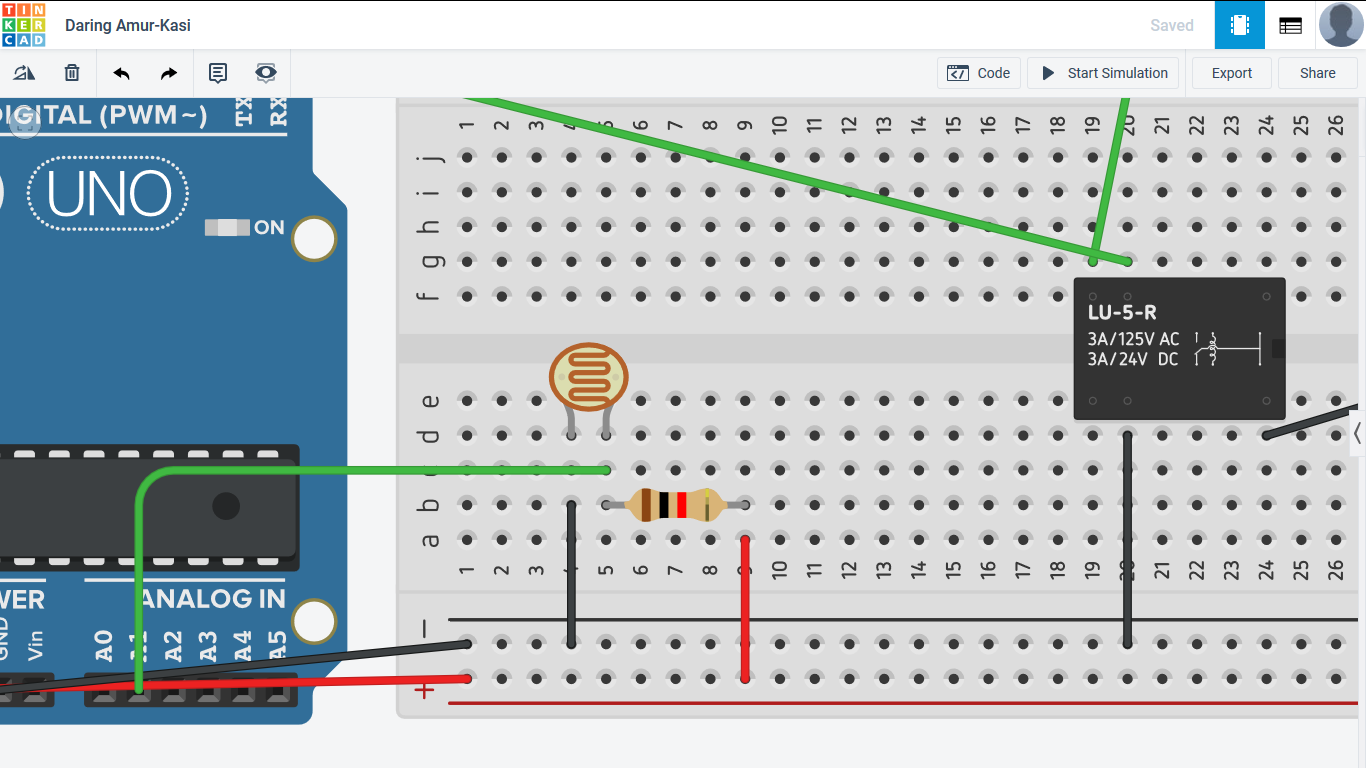
Task: Click the Arduino A3 analog pin socket
Action: point(208,690)
